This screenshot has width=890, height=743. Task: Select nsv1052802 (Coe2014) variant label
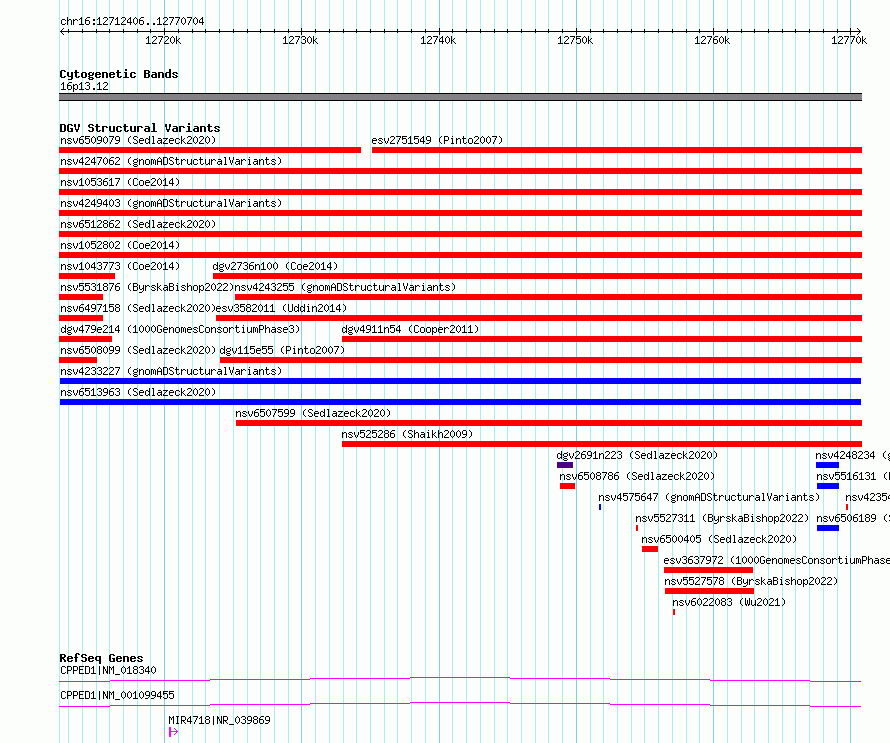point(120,245)
